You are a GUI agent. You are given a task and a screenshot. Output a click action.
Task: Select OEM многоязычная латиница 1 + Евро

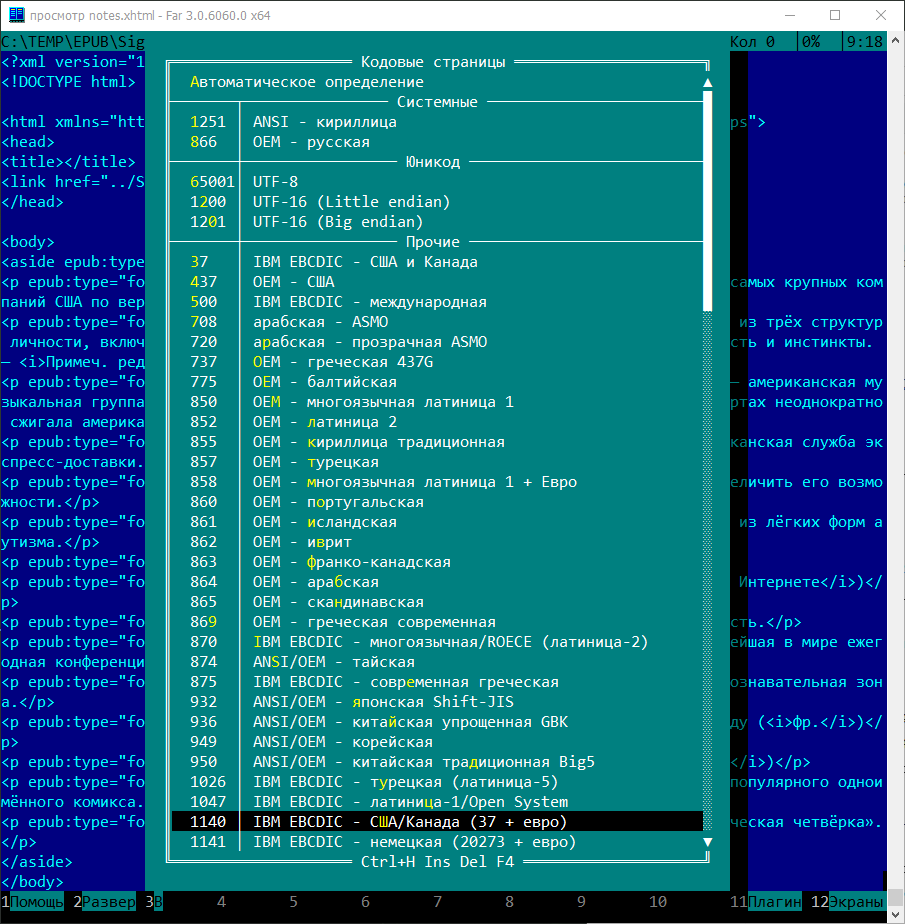(437, 483)
